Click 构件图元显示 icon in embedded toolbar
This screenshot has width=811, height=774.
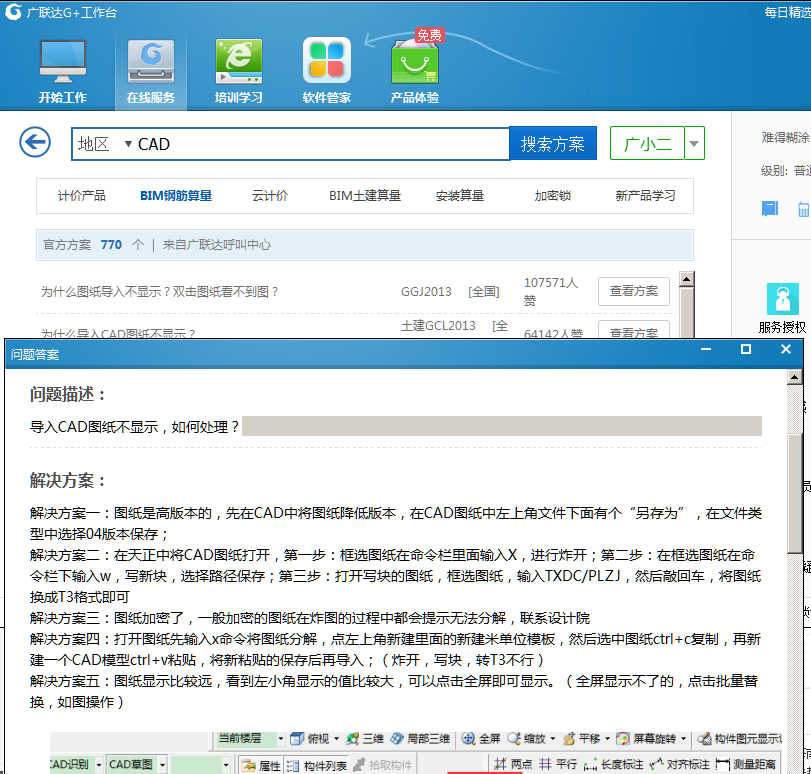[x=703, y=738]
